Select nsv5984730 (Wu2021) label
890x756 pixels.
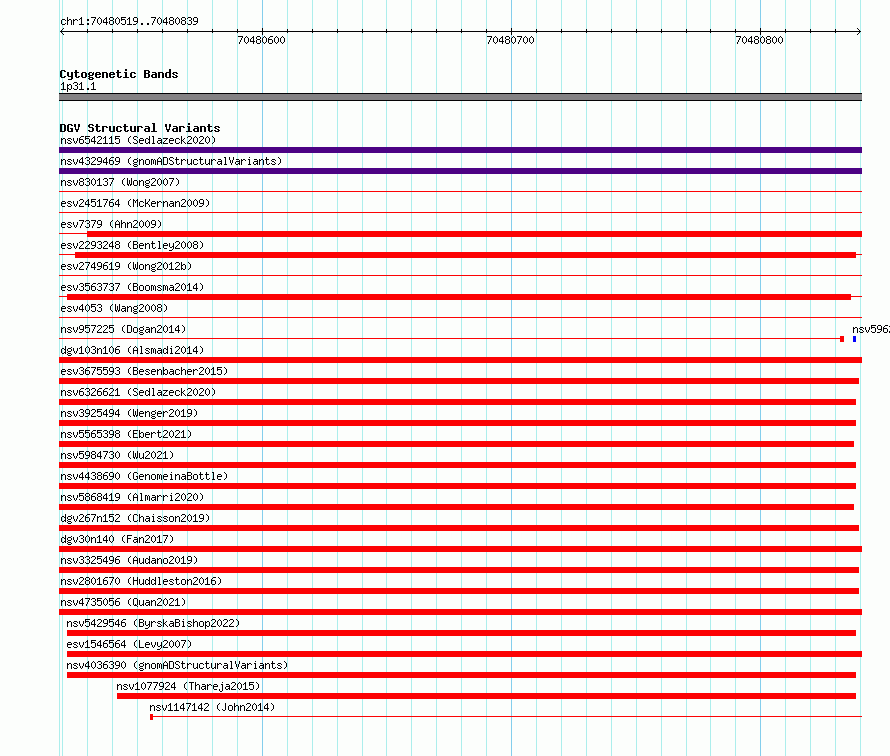pyautogui.click(x=117, y=455)
